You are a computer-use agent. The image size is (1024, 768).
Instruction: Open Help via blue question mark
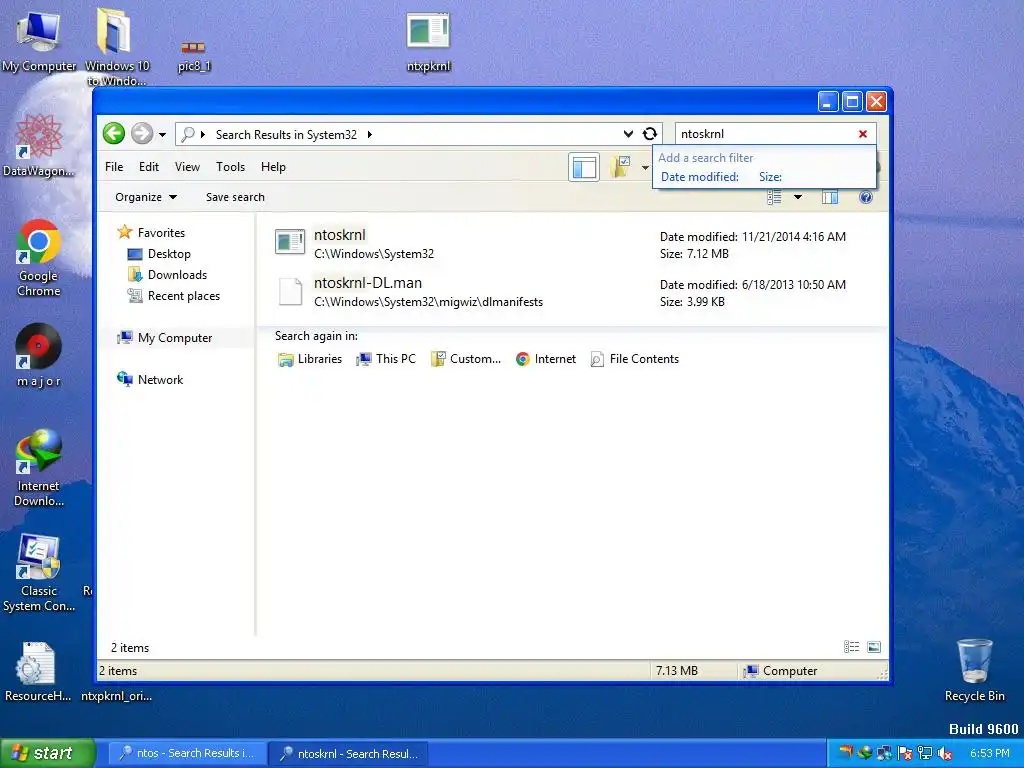[866, 197]
